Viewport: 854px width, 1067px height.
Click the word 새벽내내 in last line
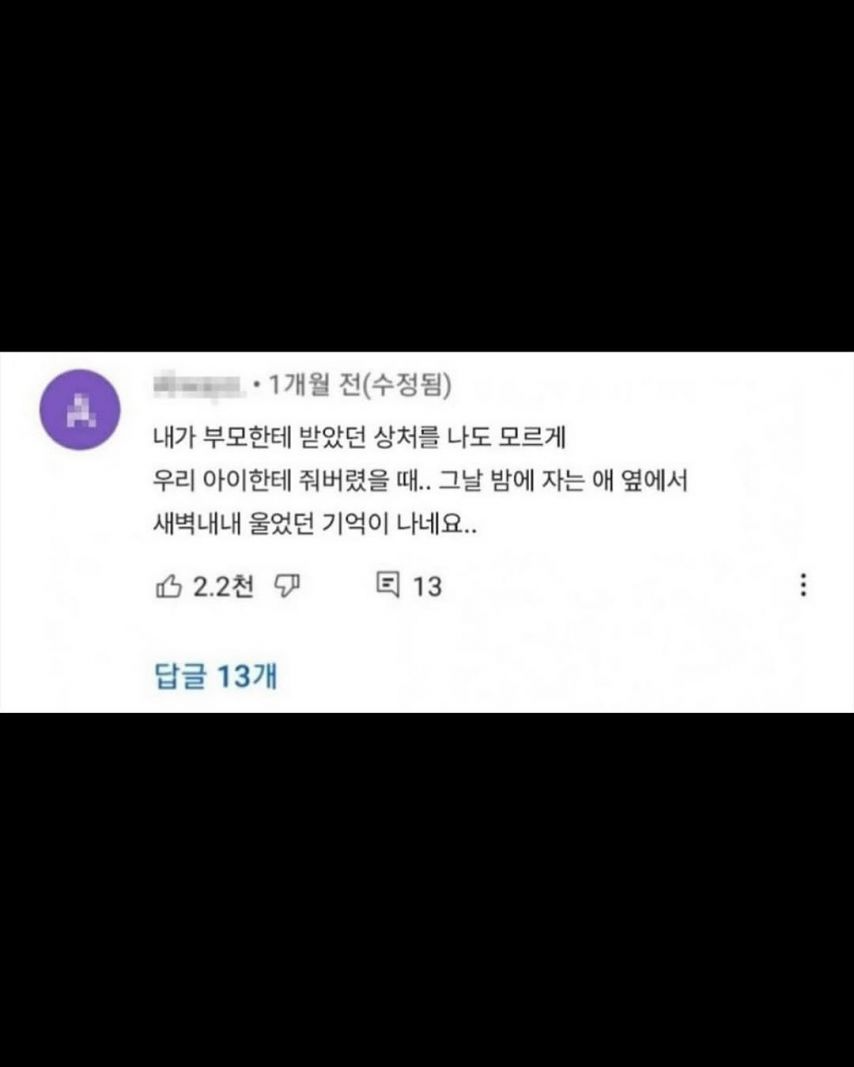pos(197,523)
